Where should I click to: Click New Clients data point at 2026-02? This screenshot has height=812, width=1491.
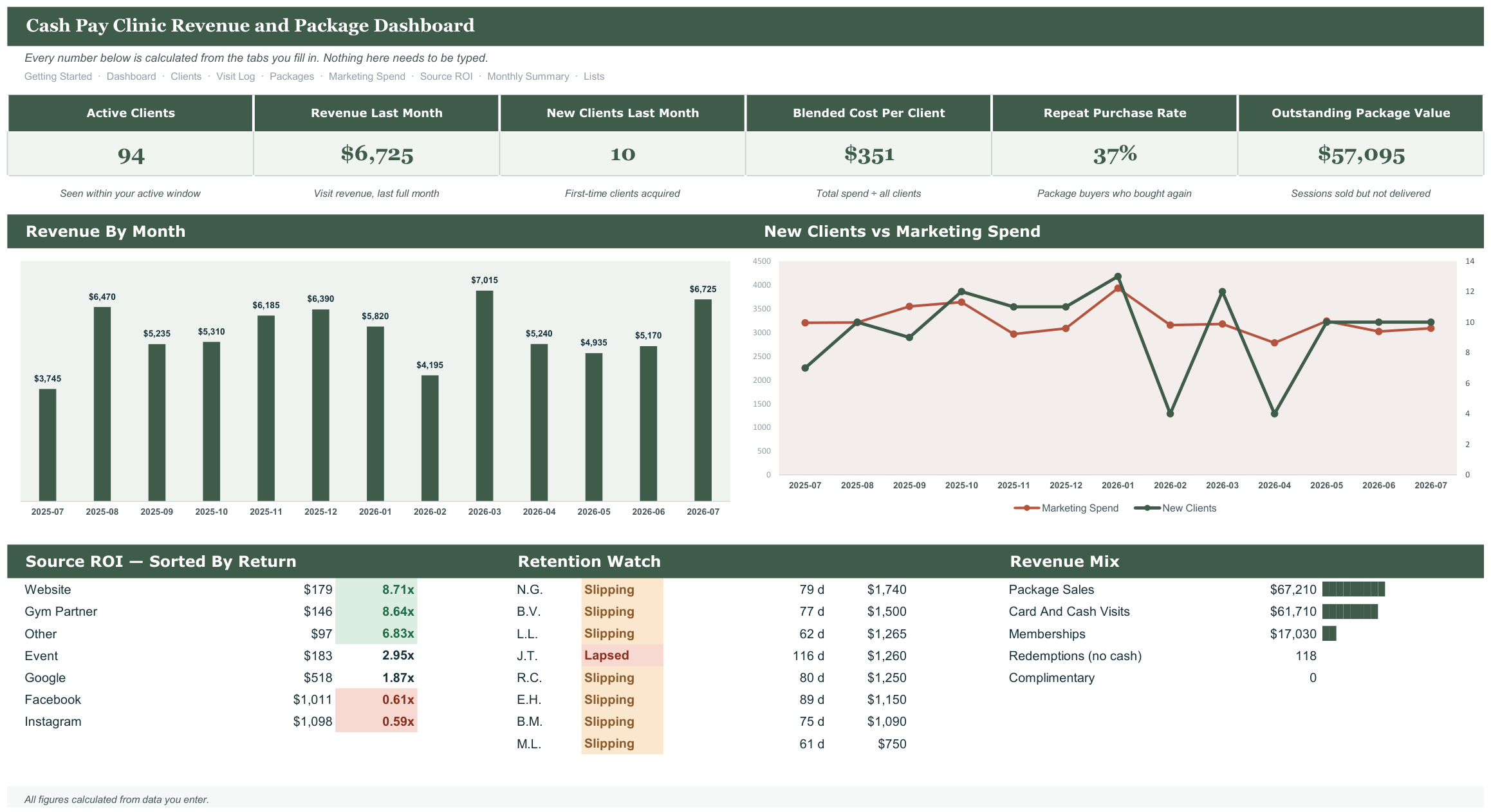point(1170,414)
